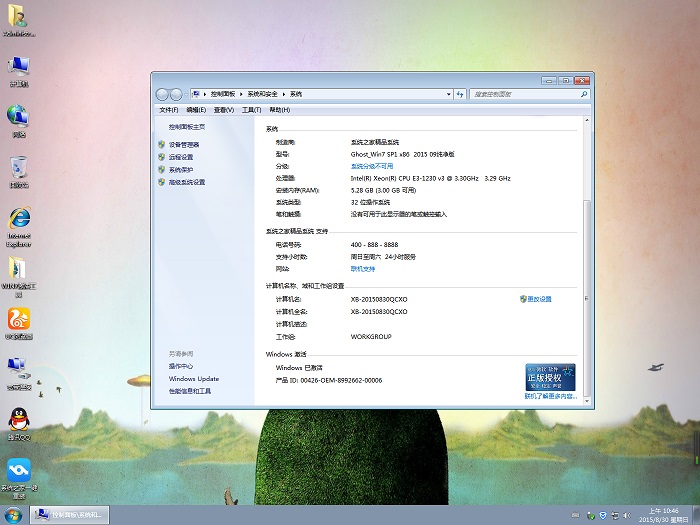Image resolution: width=700 pixels, height=525 pixels.
Task: Launch the UC Browser desktop icon
Action: (x=19, y=324)
